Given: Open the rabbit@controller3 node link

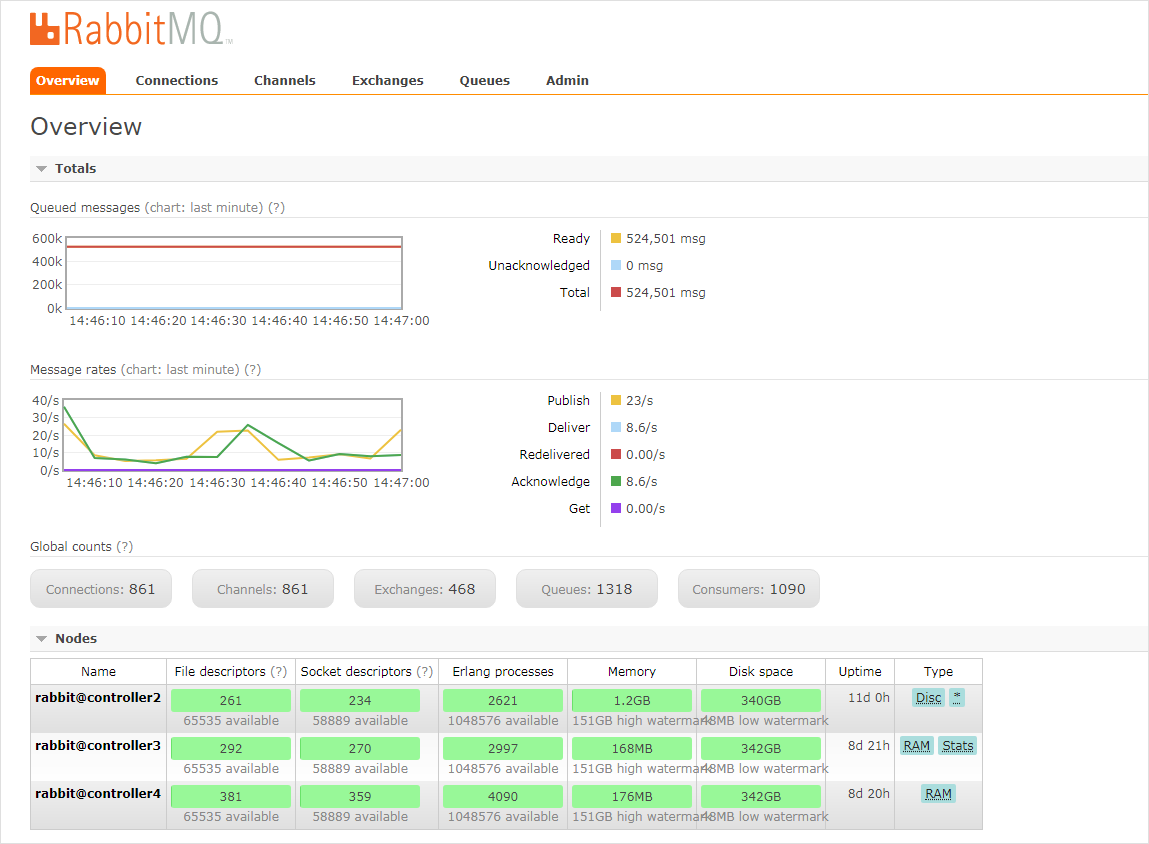Looking at the screenshot, I should pyautogui.click(x=98, y=745).
